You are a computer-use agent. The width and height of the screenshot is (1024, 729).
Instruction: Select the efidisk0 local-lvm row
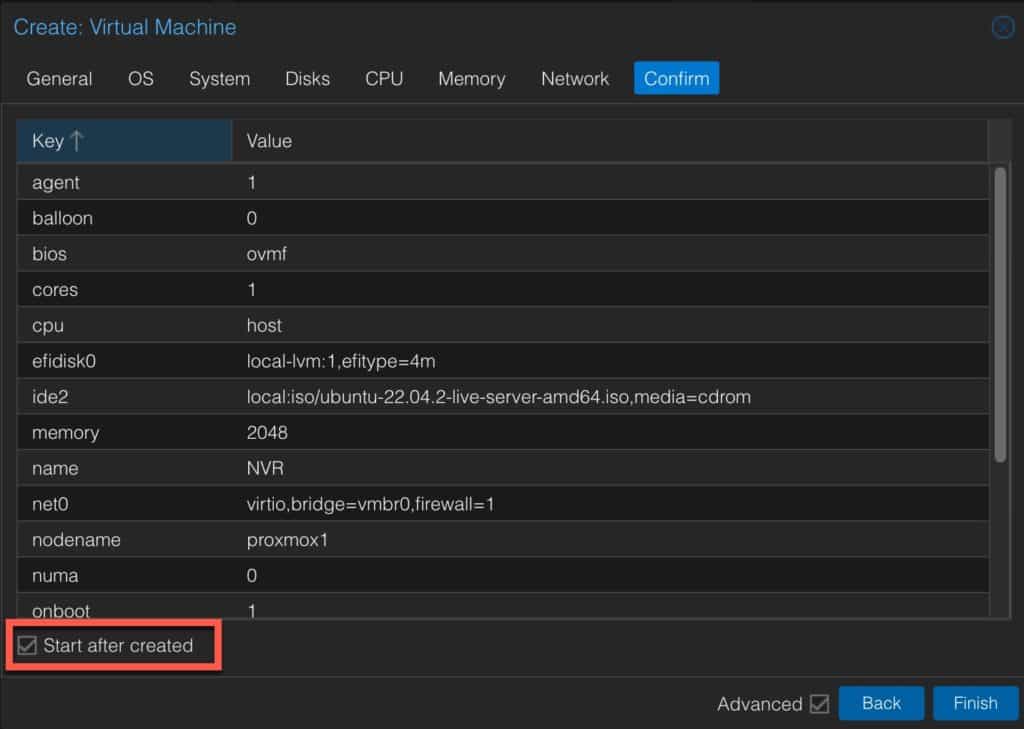502,361
